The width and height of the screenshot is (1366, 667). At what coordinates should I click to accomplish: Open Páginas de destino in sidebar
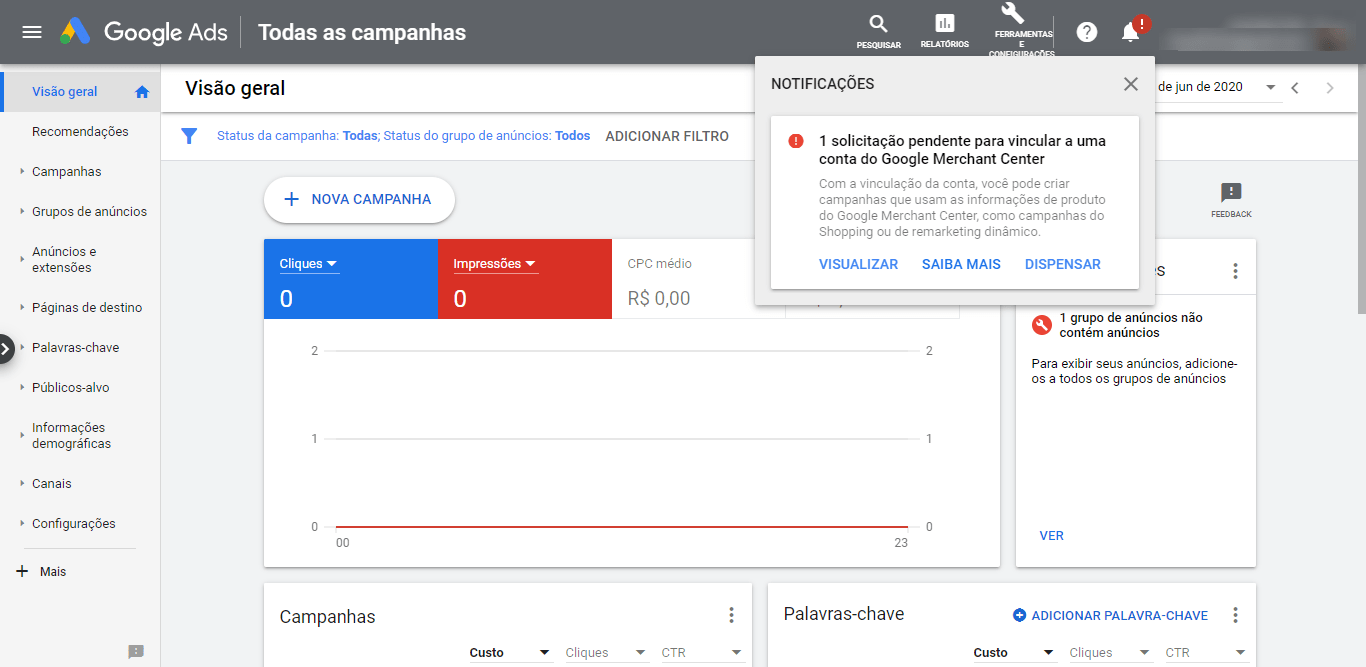(87, 308)
